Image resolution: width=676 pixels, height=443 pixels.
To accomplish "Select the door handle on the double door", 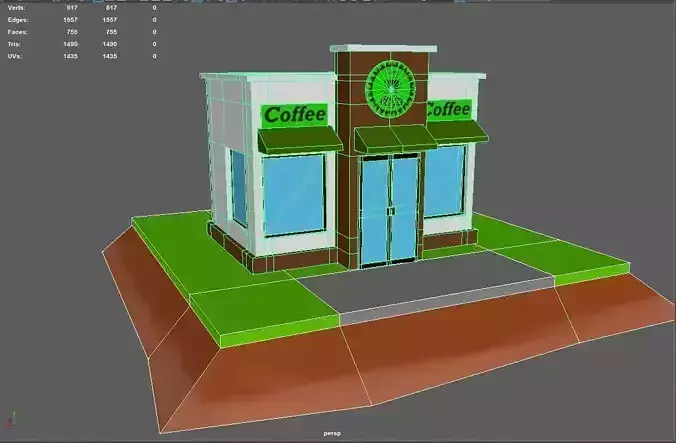I will pos(391,211).
